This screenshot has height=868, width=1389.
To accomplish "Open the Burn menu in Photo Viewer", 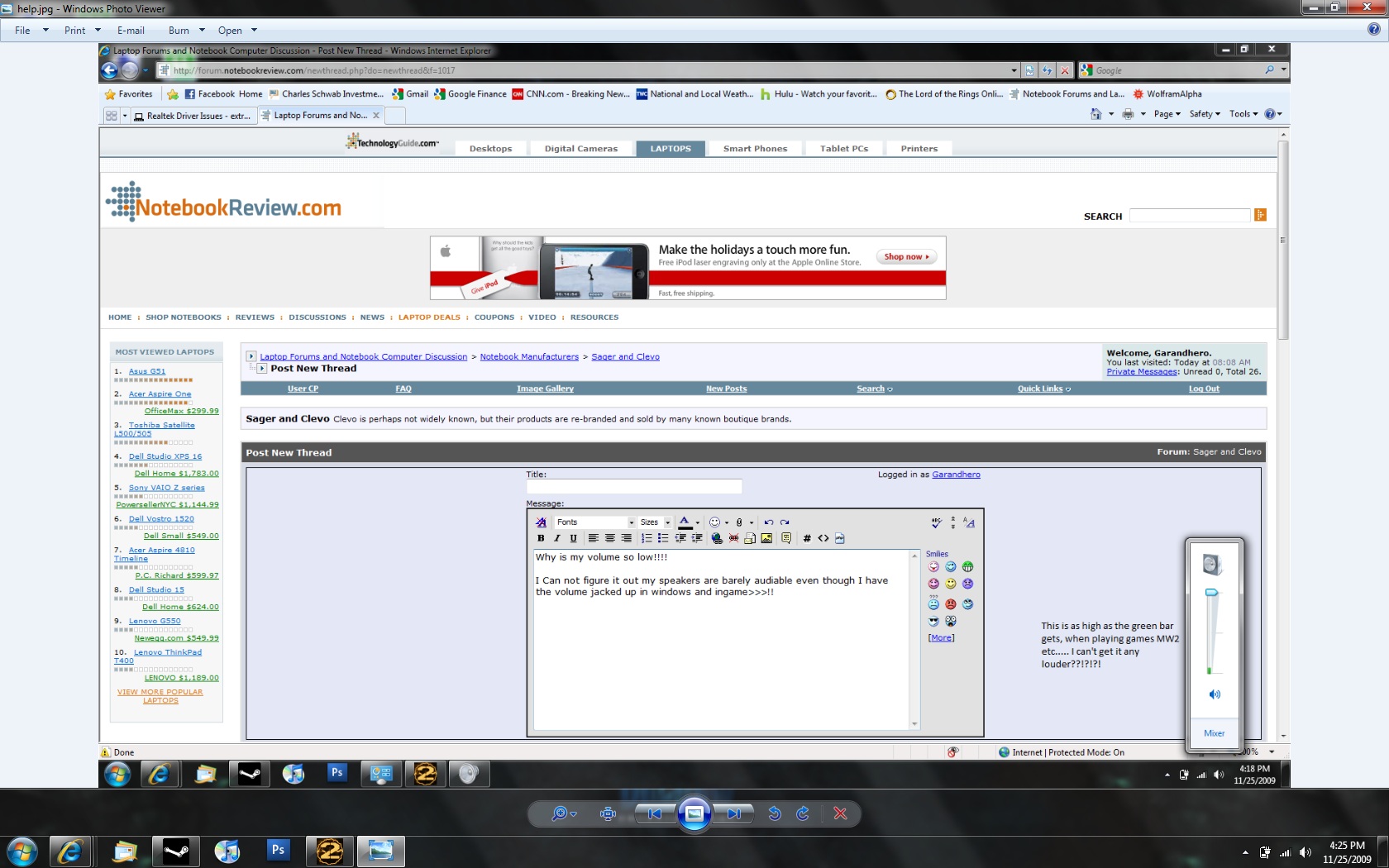I will tap(186, 31).
